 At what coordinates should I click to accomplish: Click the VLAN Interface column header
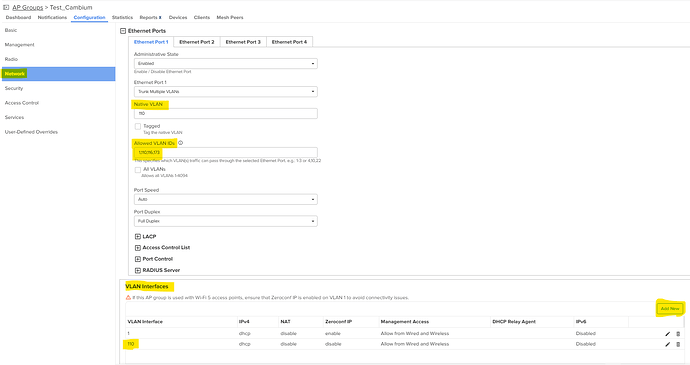click(x=145, y=322)
